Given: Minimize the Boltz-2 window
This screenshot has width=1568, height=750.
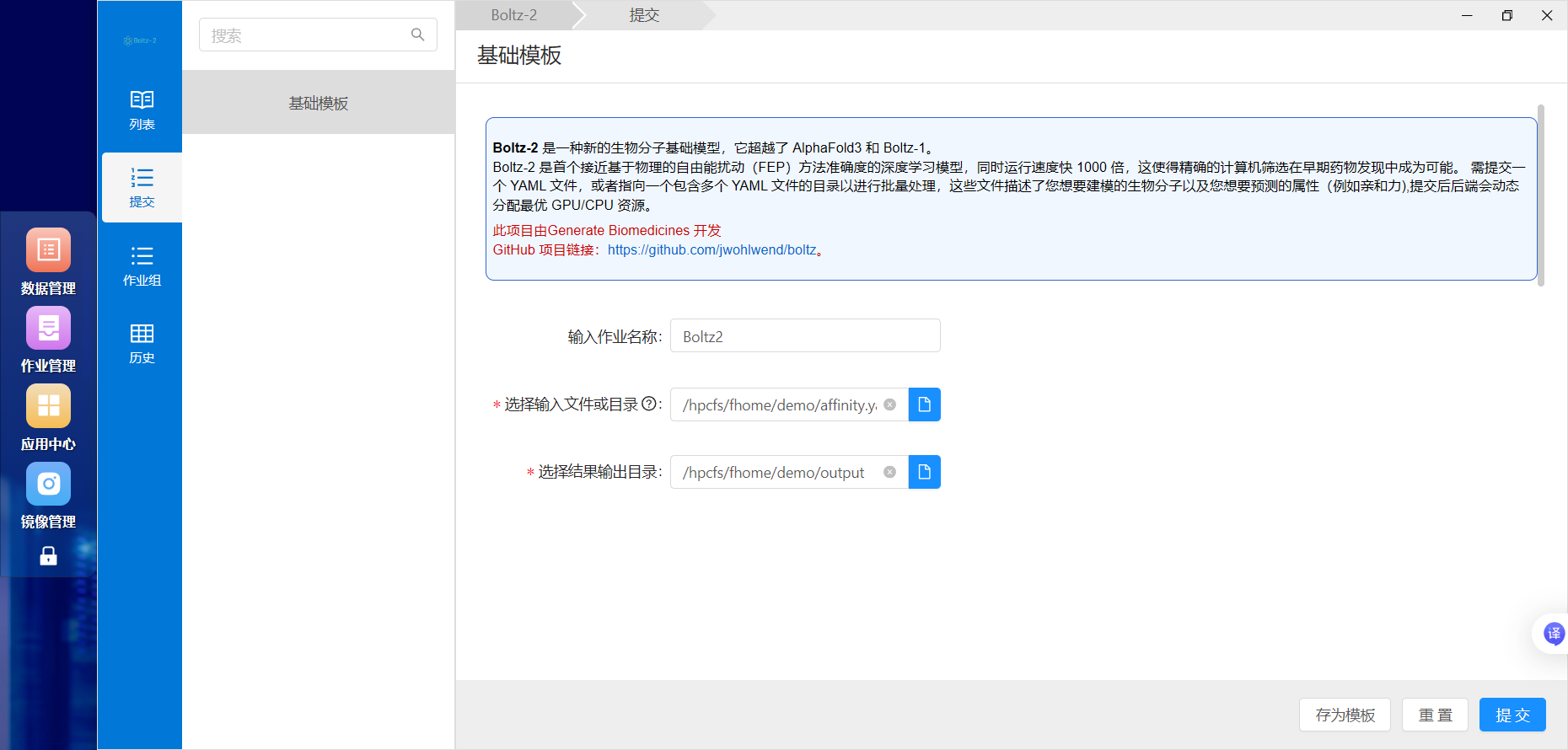Looking at the screenshot, I should [x=1467, y=15].
